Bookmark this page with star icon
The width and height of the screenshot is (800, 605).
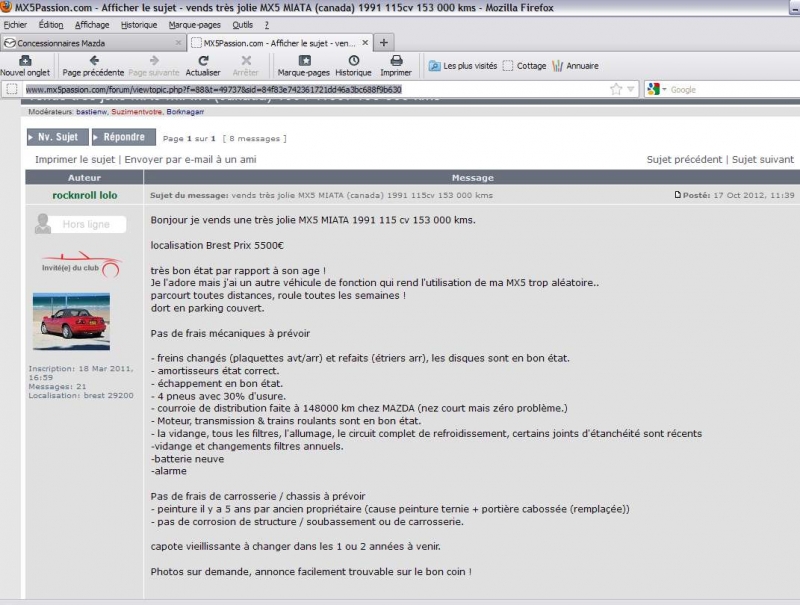616,89
